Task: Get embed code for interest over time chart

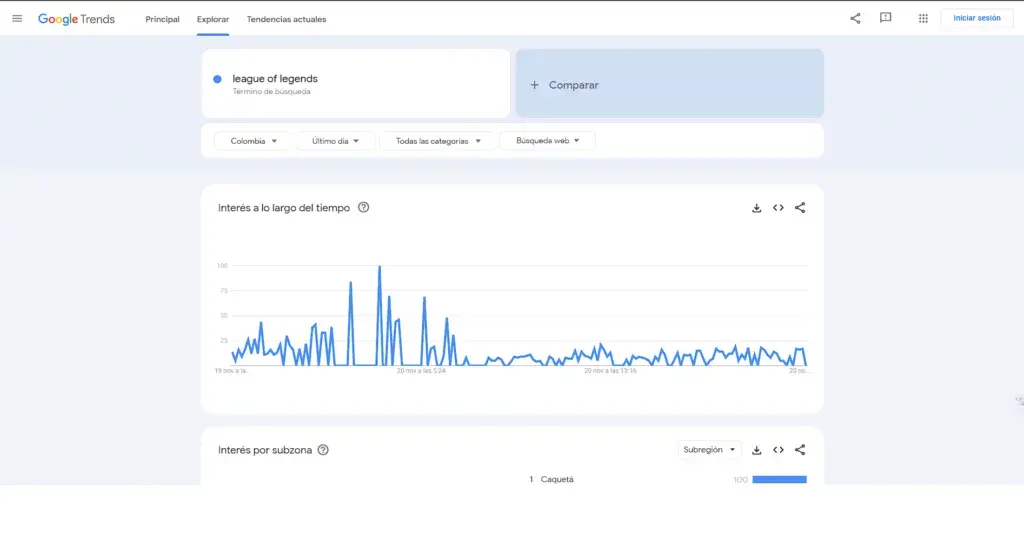Action: click(778, 208)
